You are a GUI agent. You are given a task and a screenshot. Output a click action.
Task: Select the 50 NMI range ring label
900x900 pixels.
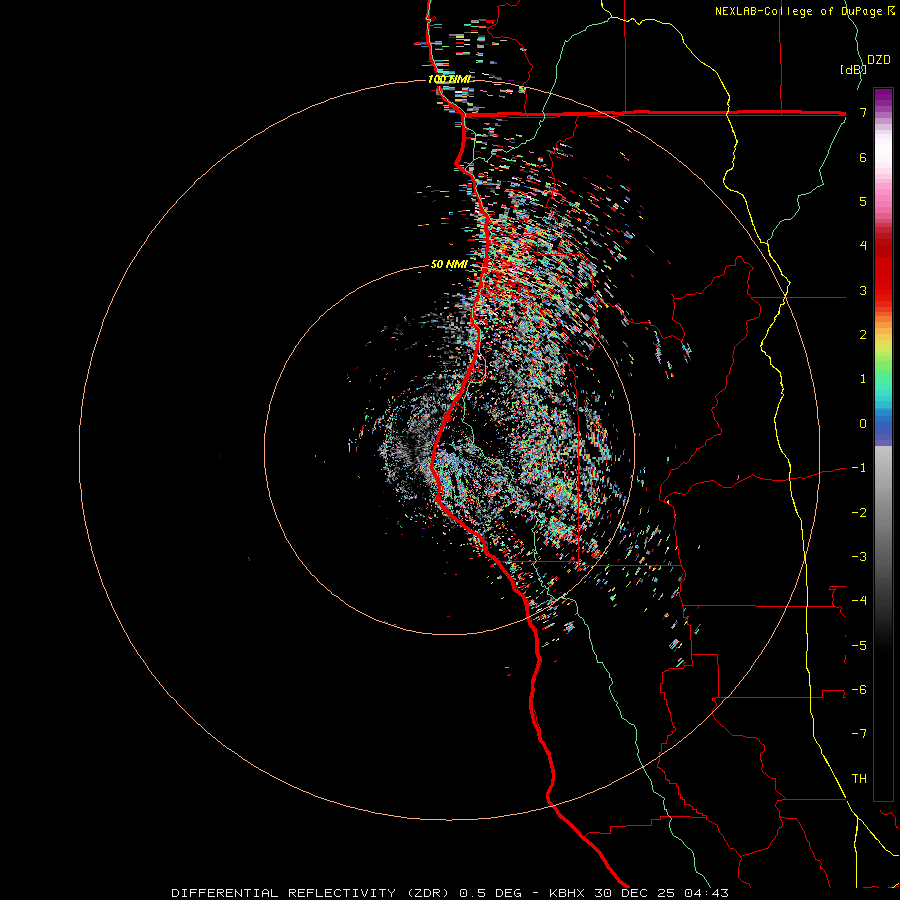pos(449,264)
